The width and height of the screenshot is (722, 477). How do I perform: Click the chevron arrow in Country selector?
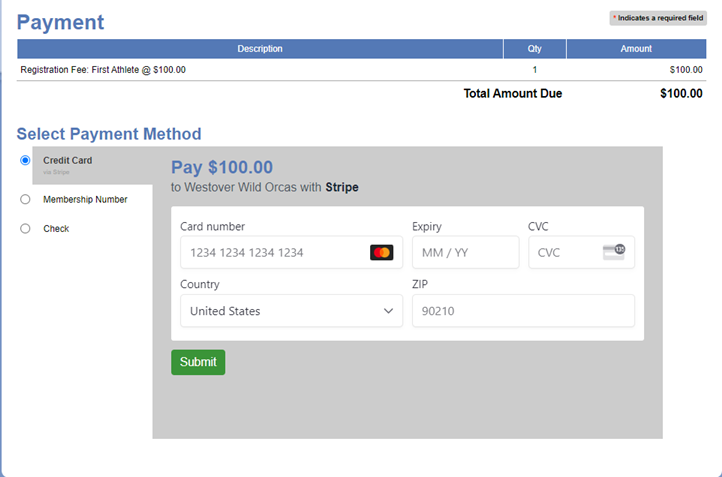tap(389, 311)
